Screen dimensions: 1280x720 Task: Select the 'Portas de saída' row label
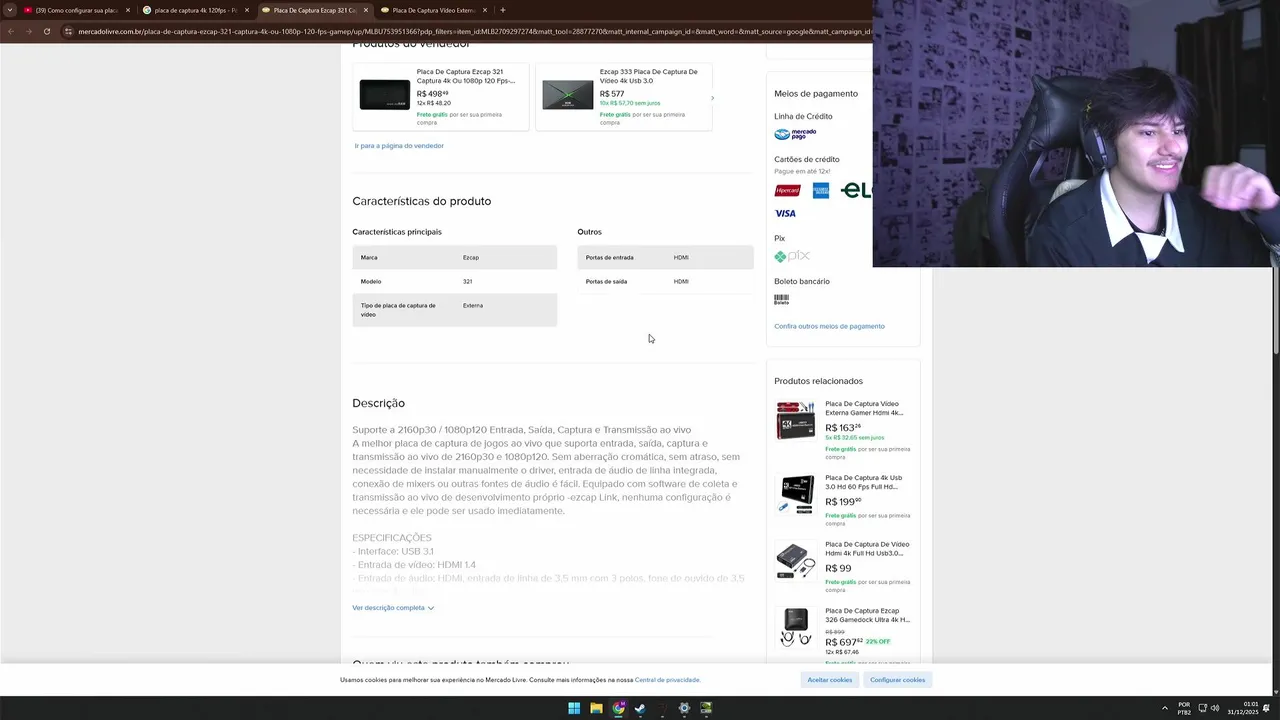point(606,281)
